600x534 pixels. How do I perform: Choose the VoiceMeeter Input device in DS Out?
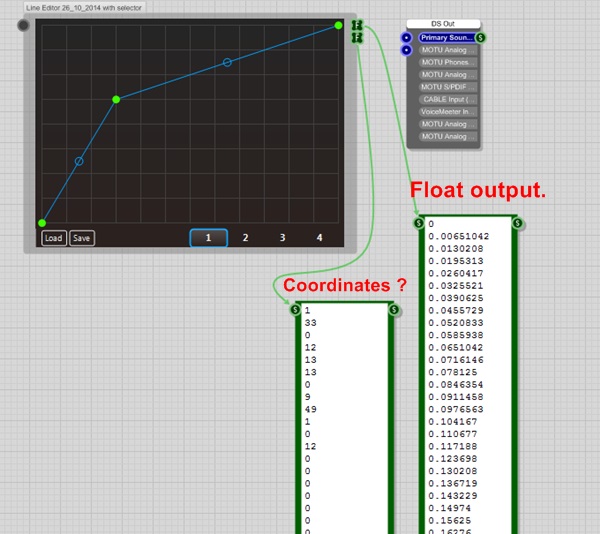point(446,112)
